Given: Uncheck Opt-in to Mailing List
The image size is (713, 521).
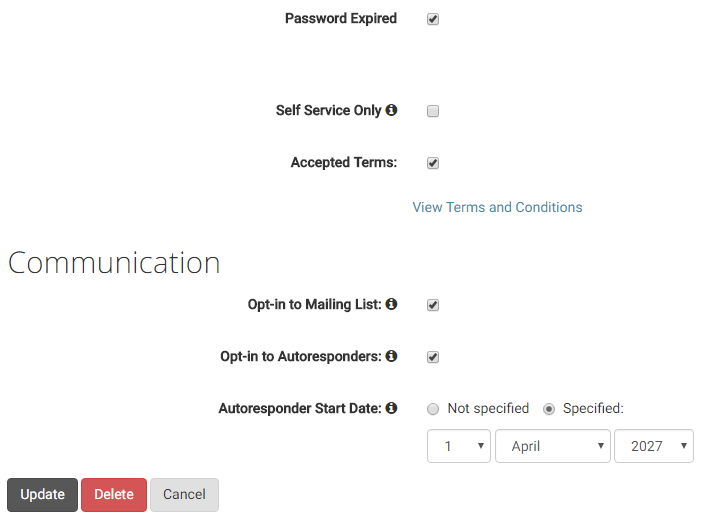Looking at the screenshot, I should tap(433, 305).
